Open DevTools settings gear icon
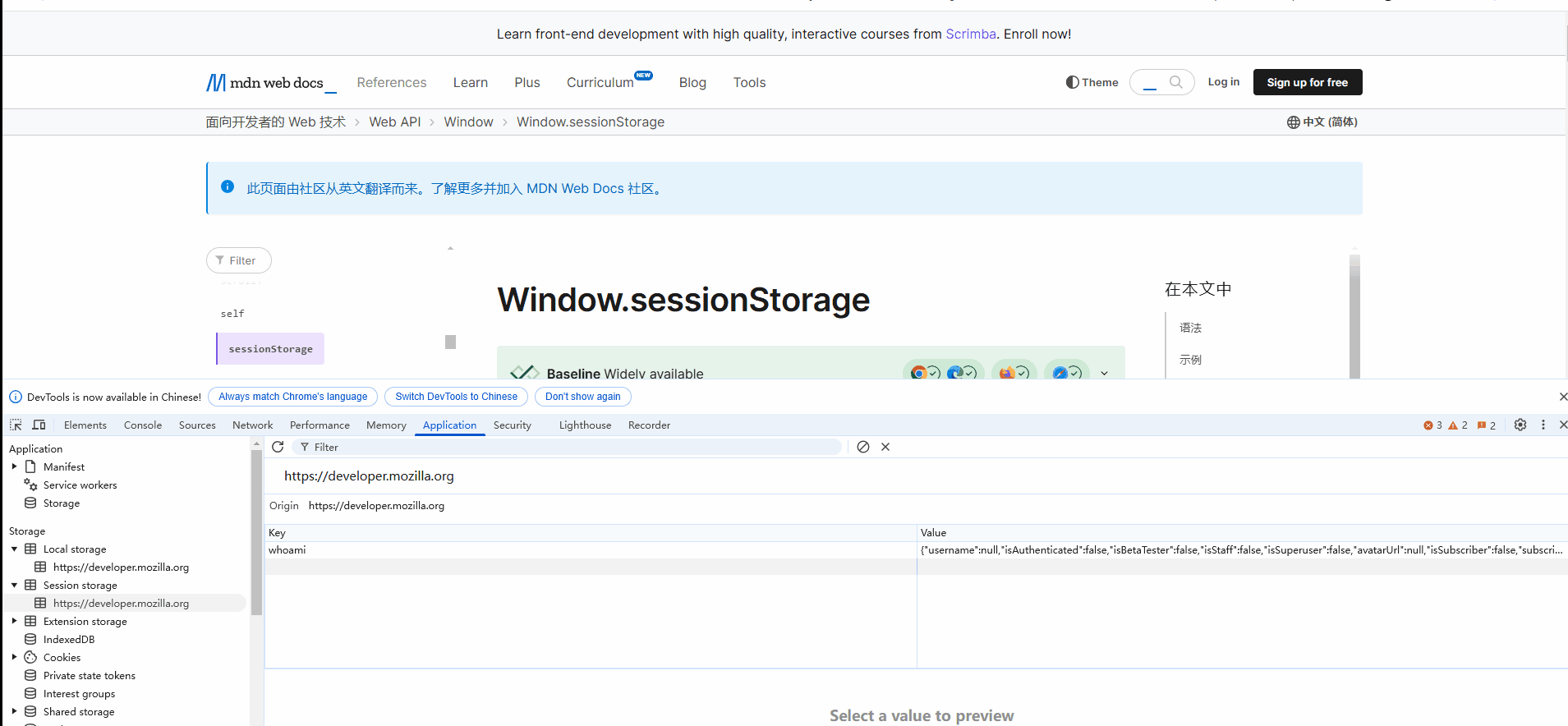 coord(1520,425)
